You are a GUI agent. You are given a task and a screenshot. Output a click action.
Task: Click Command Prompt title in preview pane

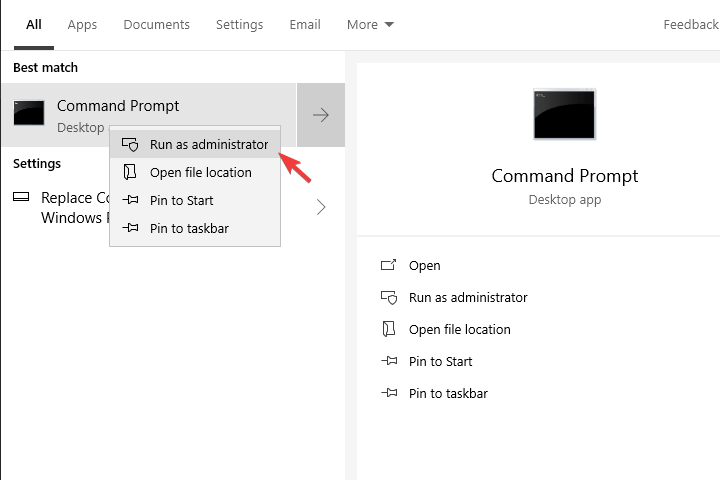[x=565, y=176]
